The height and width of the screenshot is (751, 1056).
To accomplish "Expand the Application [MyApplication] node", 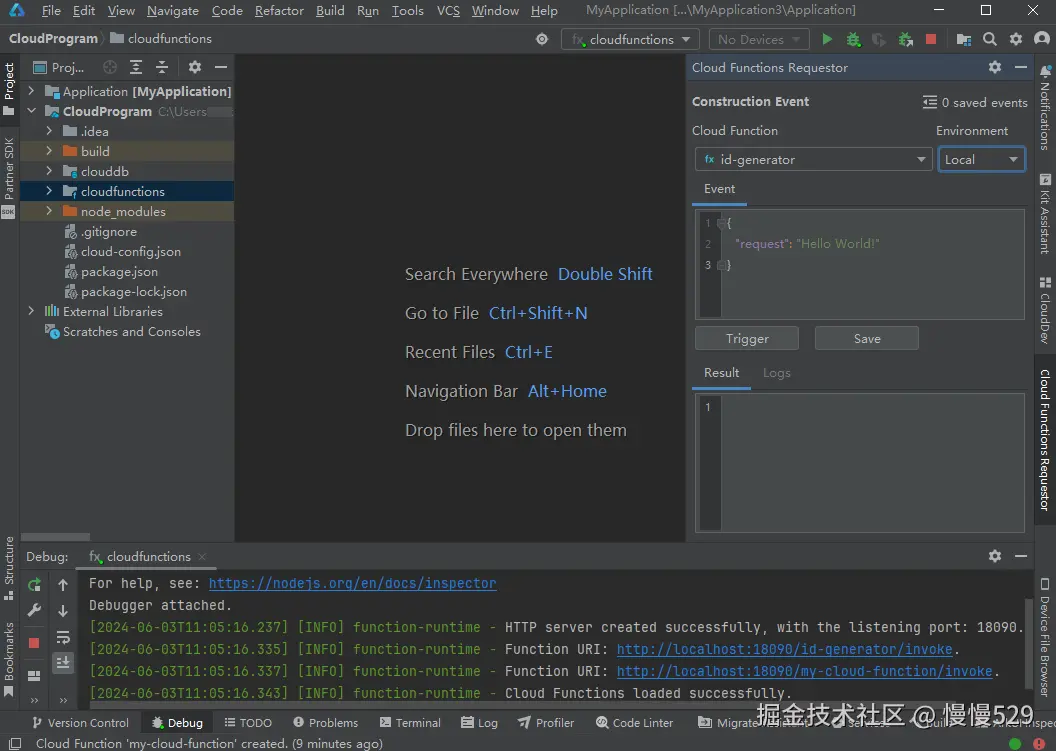I will pos(31,90).
